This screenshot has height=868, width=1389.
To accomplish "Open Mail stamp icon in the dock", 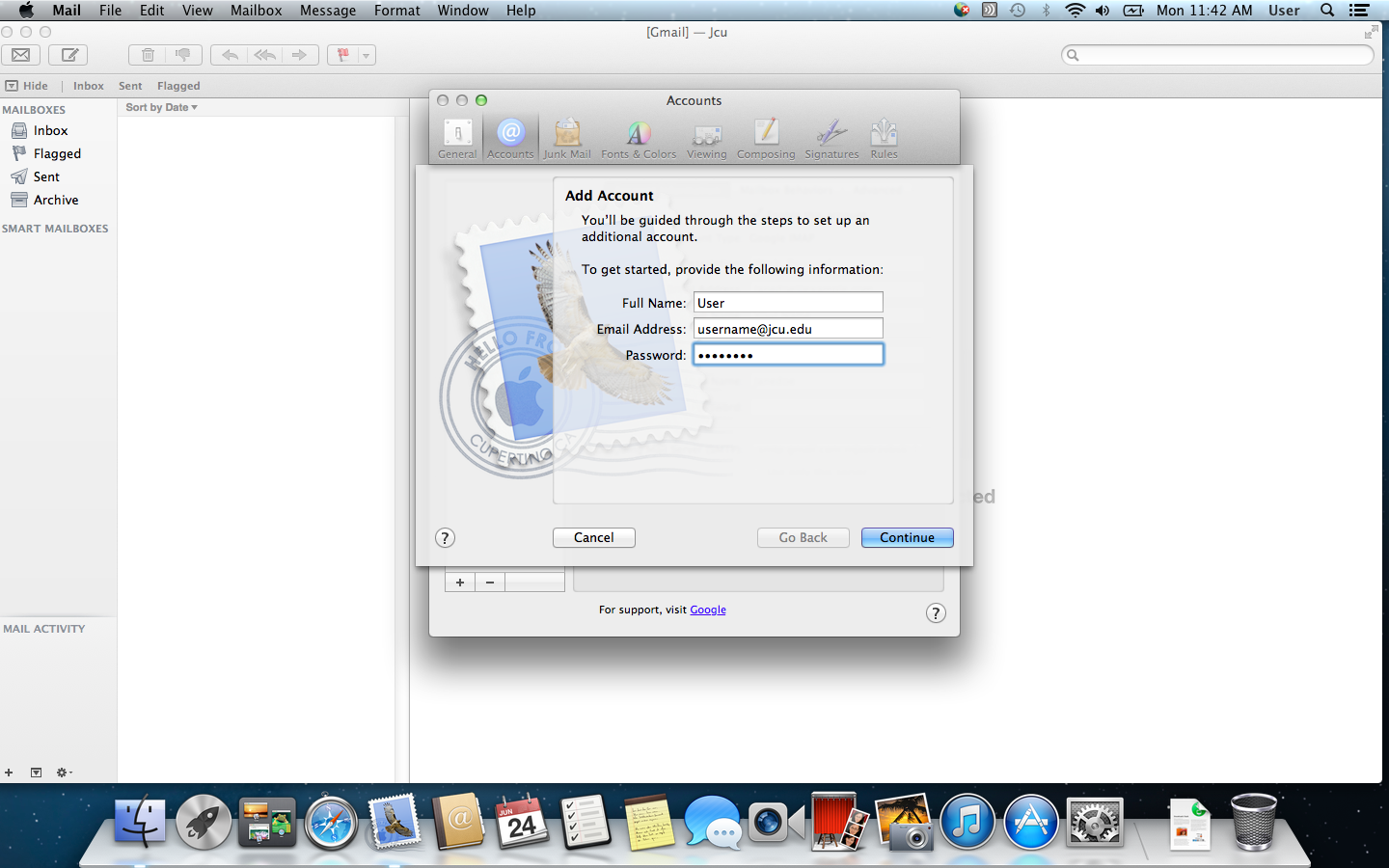I will [395, 823].
